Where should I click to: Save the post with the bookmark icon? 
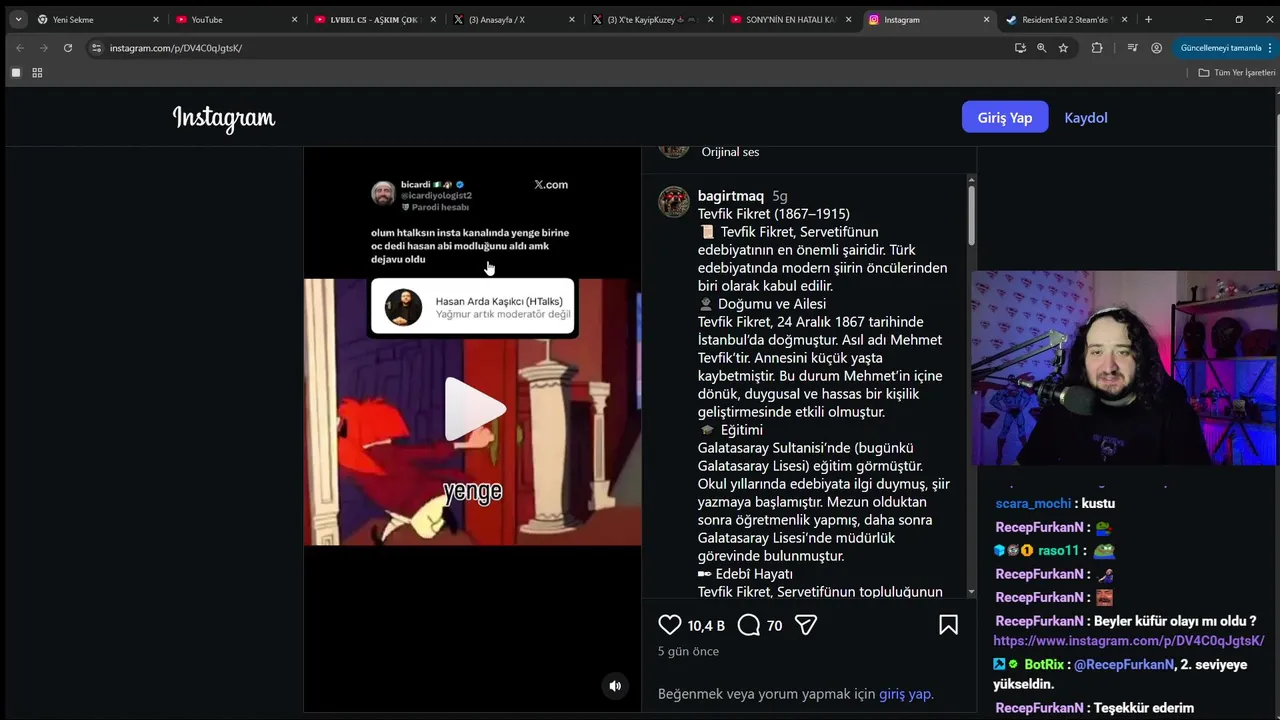(x=948, y=625)
